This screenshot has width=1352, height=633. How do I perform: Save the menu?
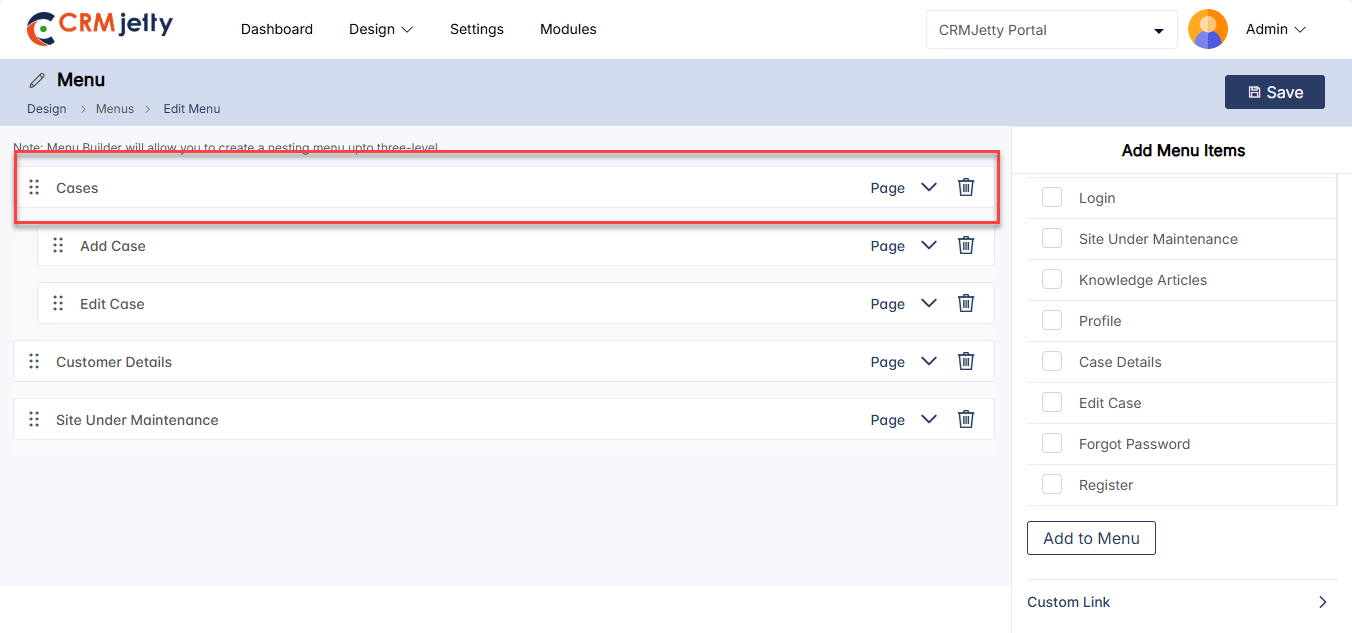point(1274,92)
